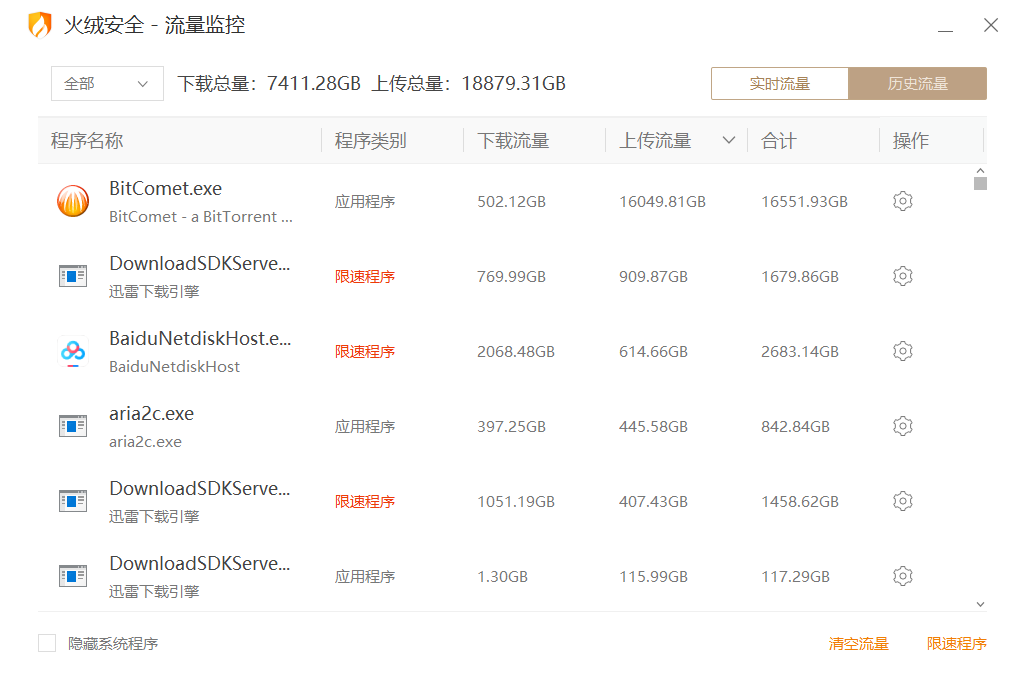Click the 上传流量 sort arrow
This screenshot has width=1025, height=675.
click(729, 141)
